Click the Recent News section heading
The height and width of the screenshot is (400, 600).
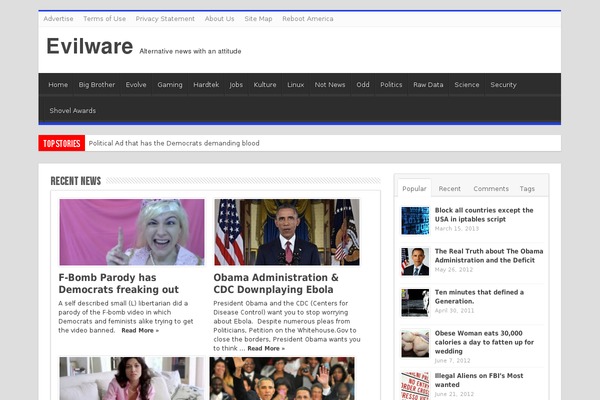click(76, 181)
